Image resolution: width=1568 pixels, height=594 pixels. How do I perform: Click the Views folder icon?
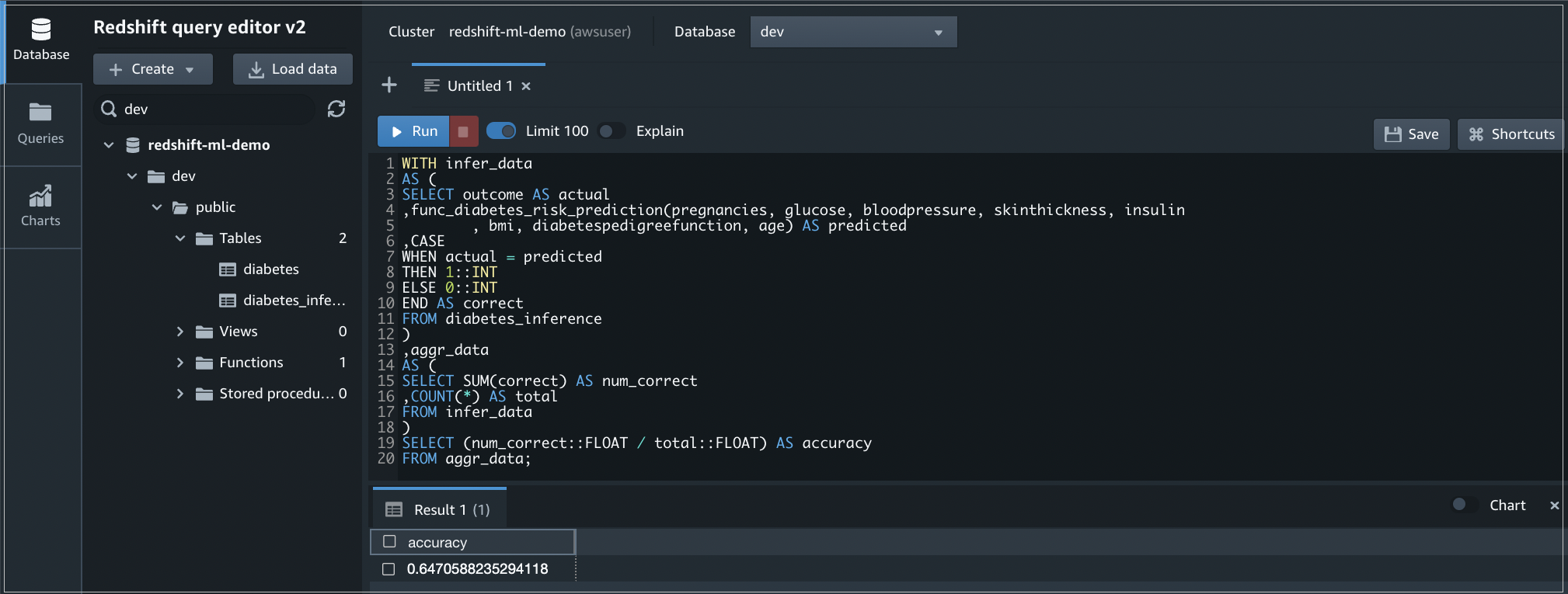tap(204, 332)
